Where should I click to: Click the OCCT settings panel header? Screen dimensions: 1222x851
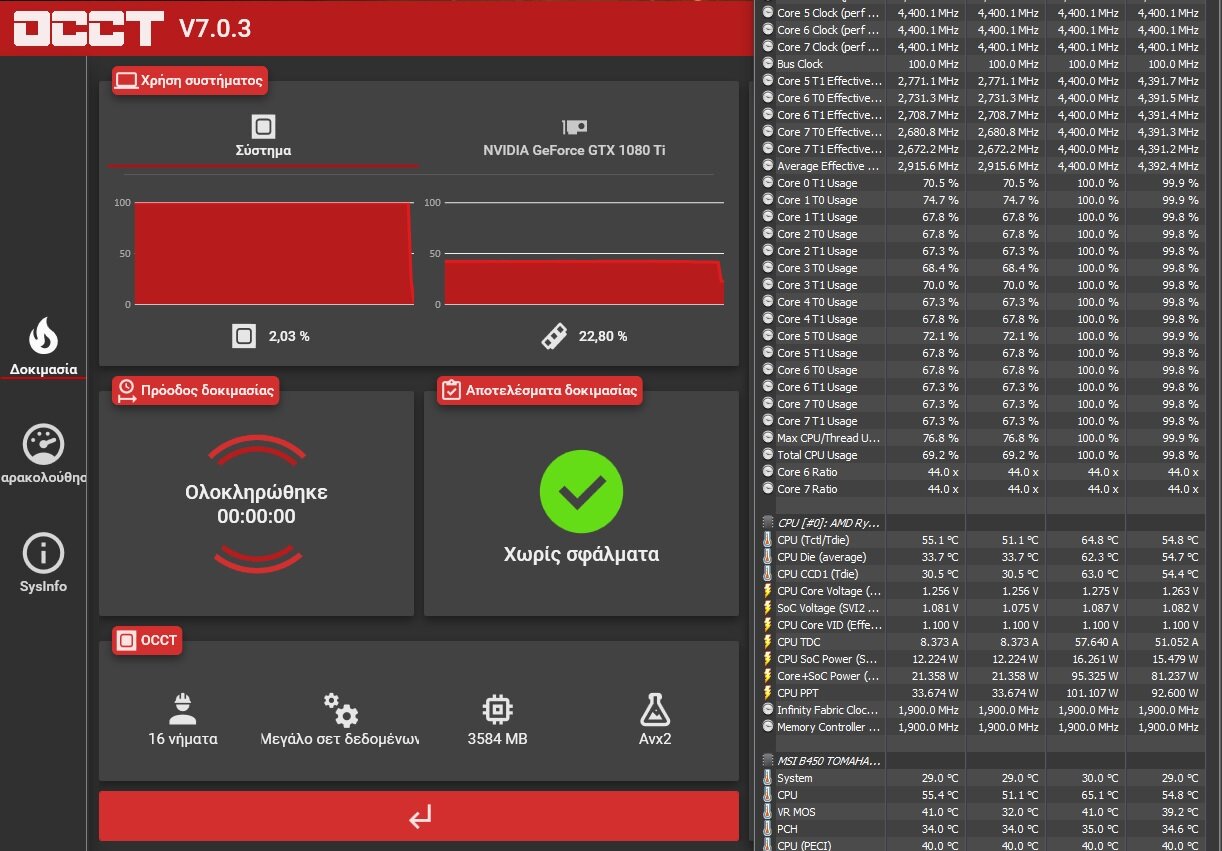[147, 640]
